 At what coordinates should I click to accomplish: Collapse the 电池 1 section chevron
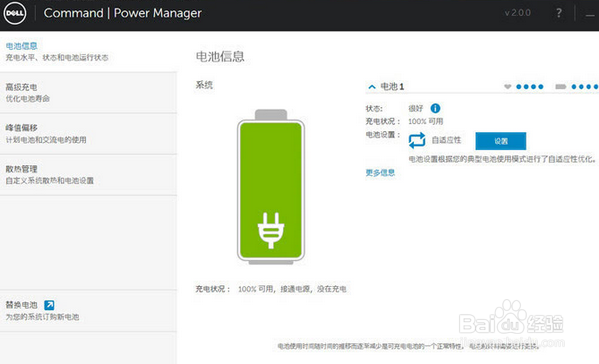tap(372, 87)
